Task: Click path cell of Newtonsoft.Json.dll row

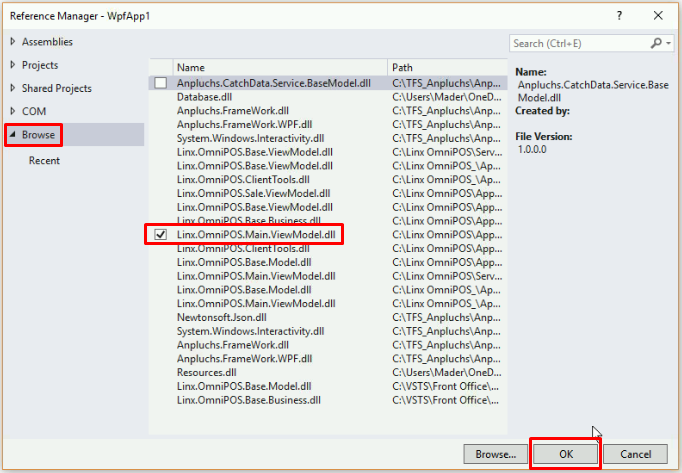Action: point(446,318)
